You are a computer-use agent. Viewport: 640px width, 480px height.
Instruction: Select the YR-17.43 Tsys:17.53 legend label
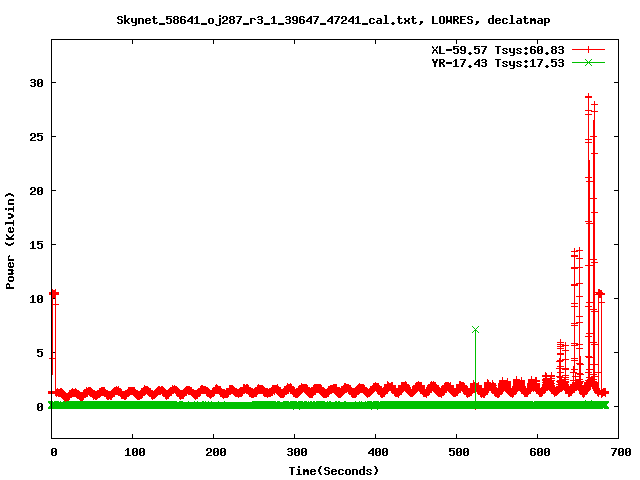coord(498,63)
